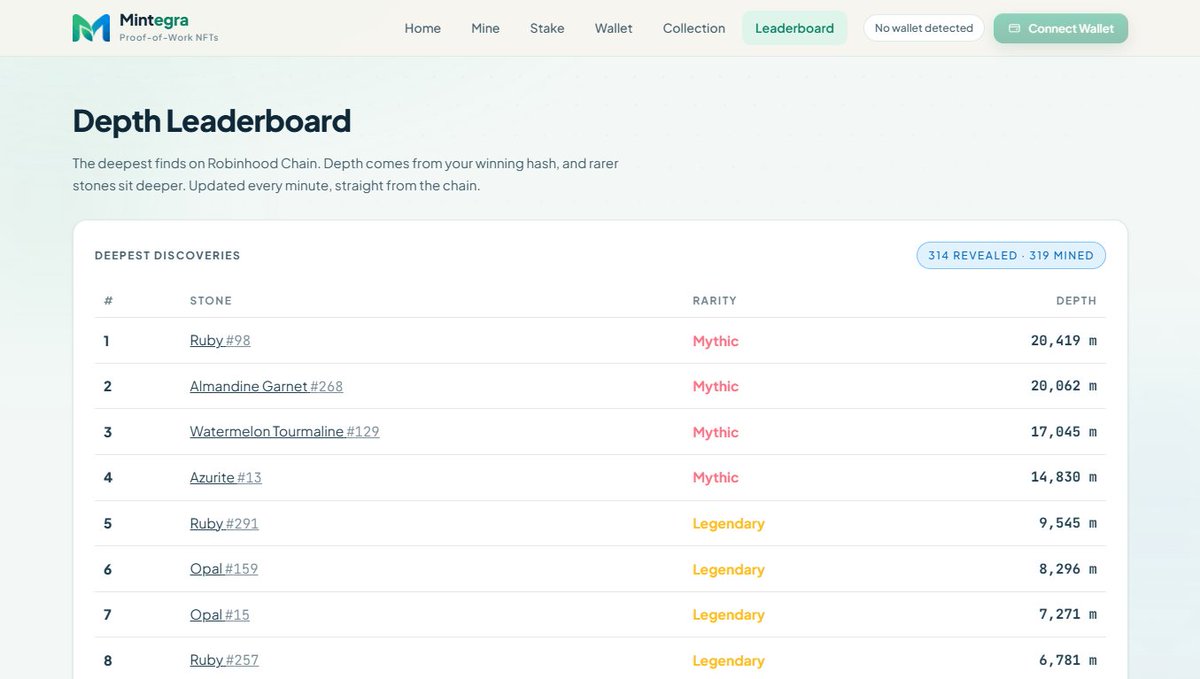The image size is (1200, 679).
Task: Click the # column header
Action: point(108,301)
